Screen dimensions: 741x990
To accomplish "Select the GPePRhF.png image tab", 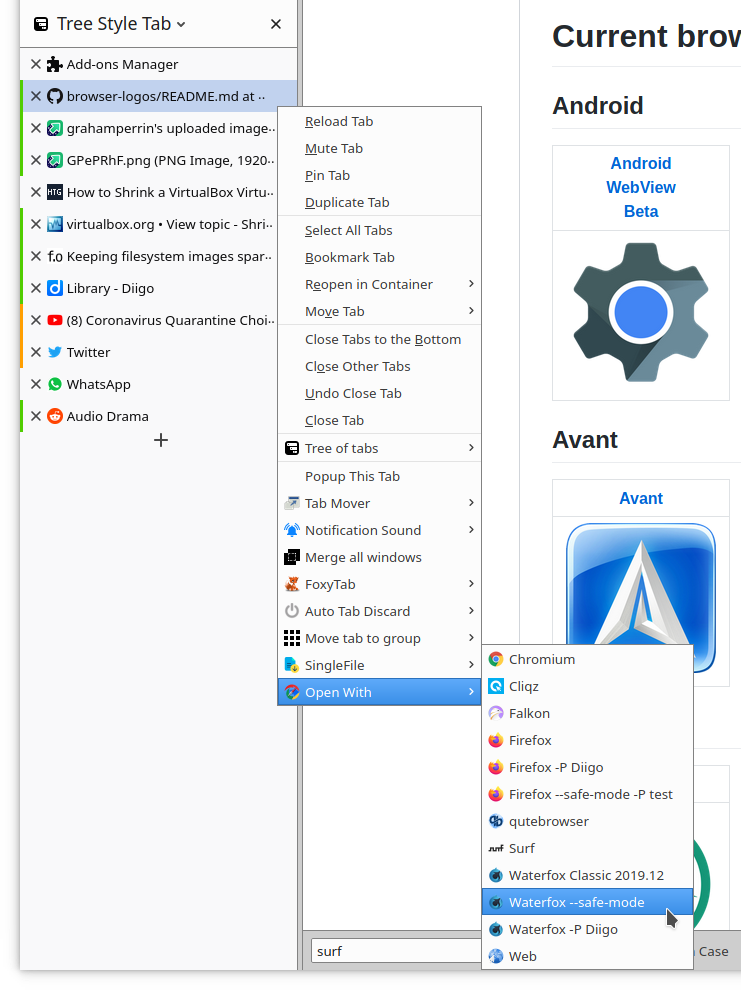I will (159, 160).
